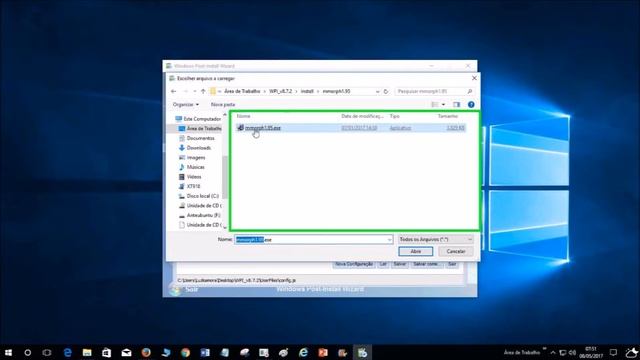Open the Windows Start menu

(8, 352)
